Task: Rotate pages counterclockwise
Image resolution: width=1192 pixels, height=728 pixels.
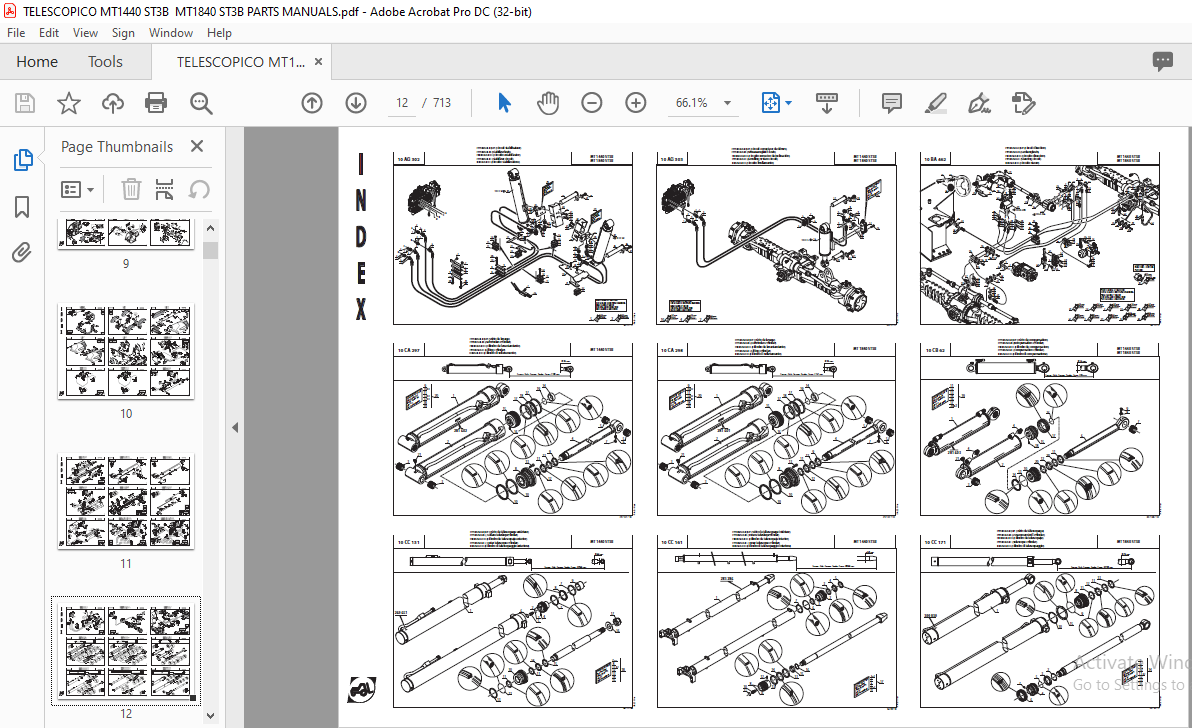Action: pos(199,189)
